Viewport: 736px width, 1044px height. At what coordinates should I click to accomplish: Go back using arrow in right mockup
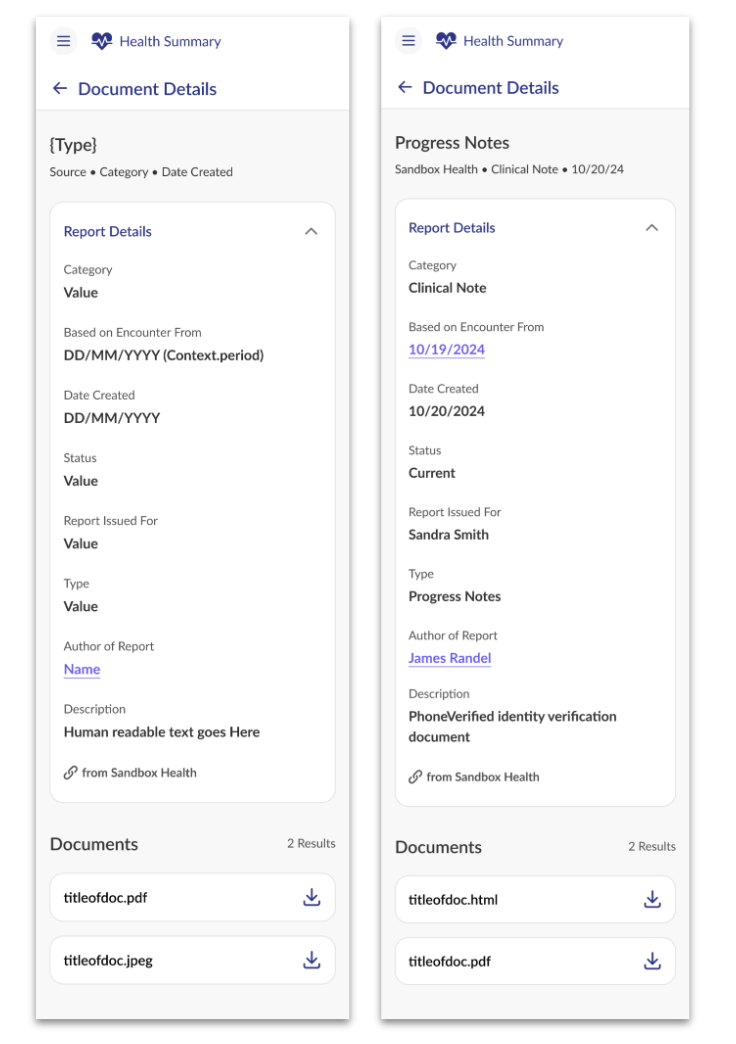pos(405,87)
